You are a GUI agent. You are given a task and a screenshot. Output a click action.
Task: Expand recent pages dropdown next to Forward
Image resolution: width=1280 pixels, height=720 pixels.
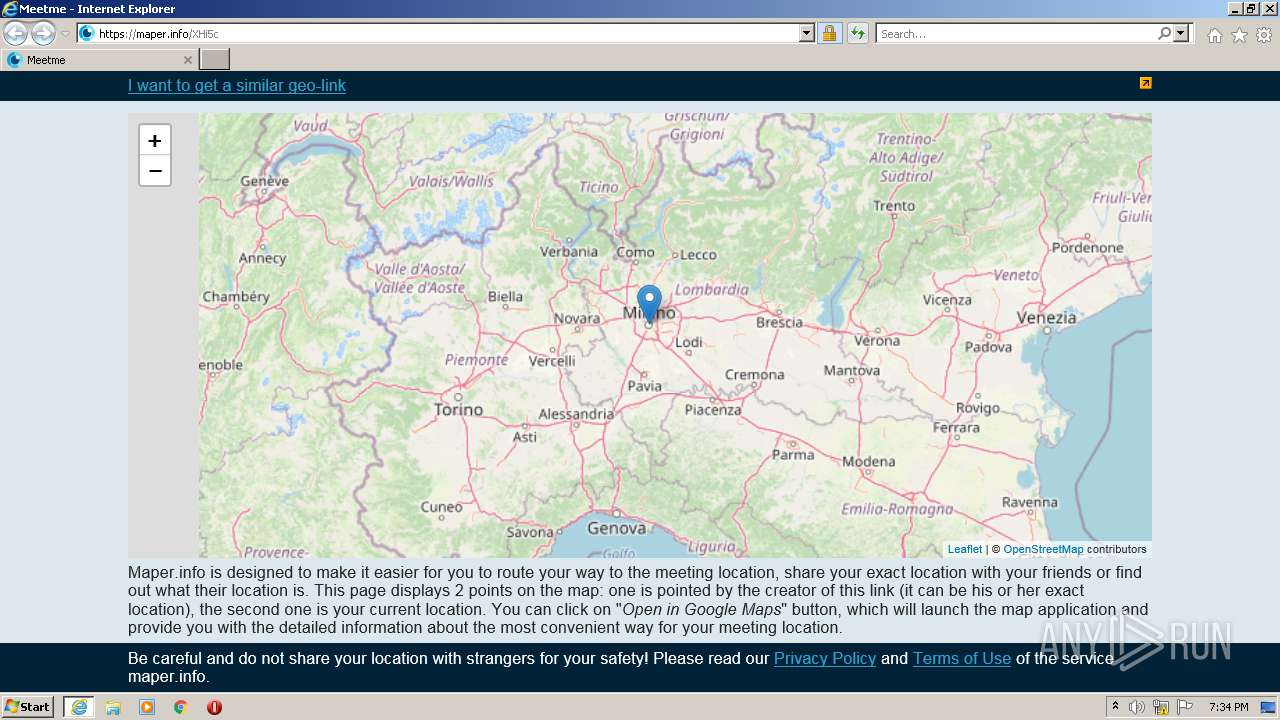click(65, 34)
